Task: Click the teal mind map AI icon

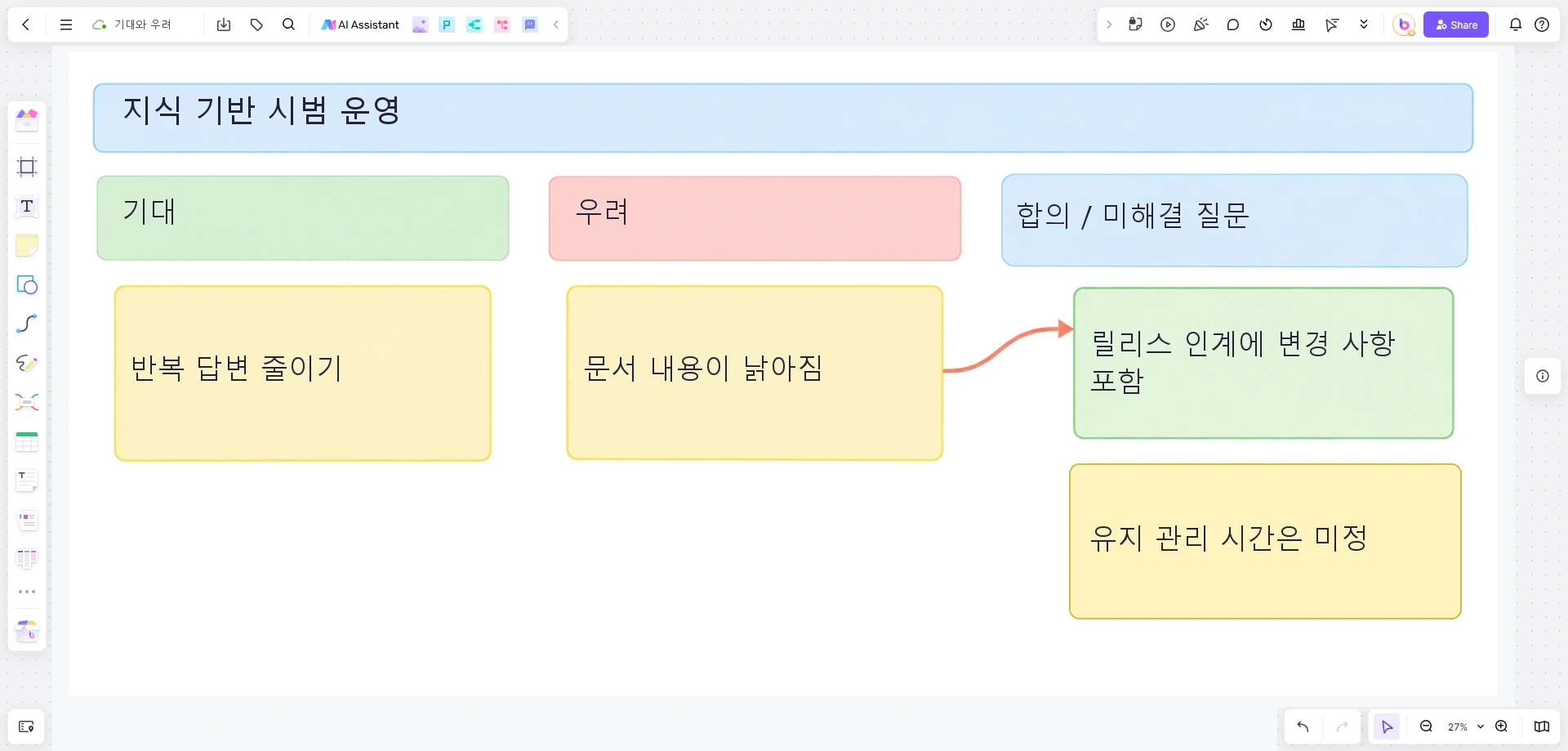Action: pos(474,25)
